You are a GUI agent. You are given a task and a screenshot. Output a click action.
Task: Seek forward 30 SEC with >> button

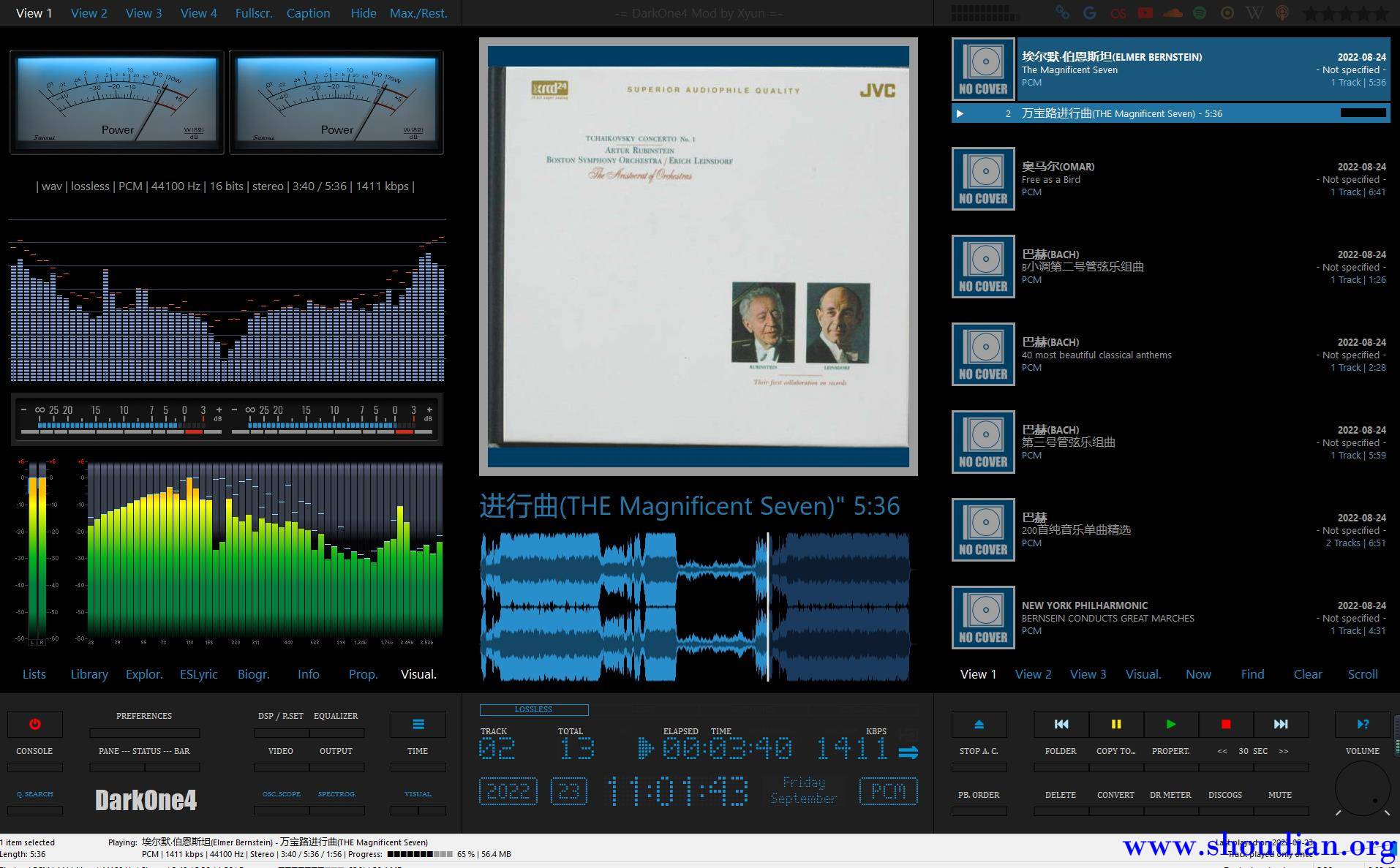[1283, 751]
